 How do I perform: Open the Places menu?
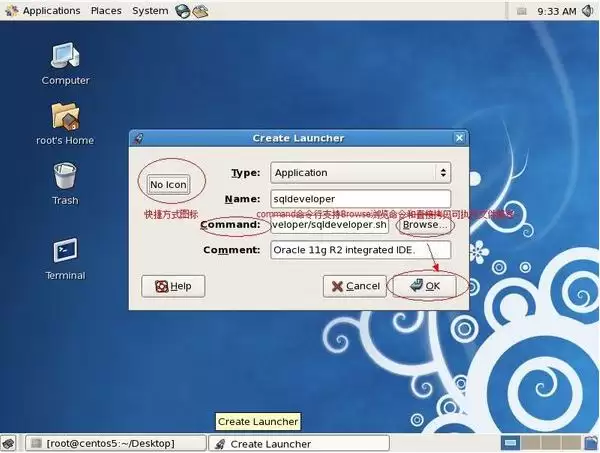tap(106, 11)
